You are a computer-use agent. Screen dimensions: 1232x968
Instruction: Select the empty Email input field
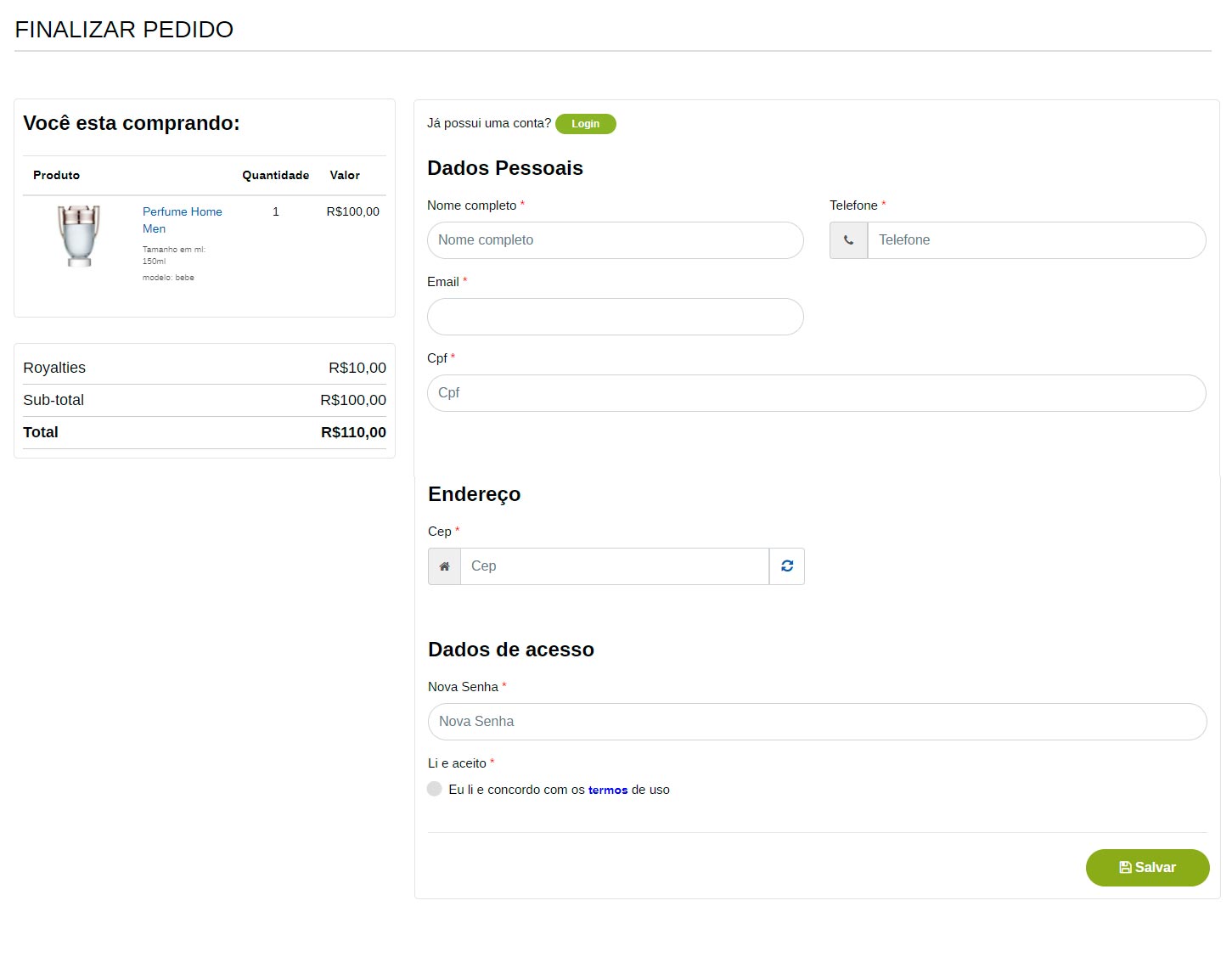[x=615, y=317]
